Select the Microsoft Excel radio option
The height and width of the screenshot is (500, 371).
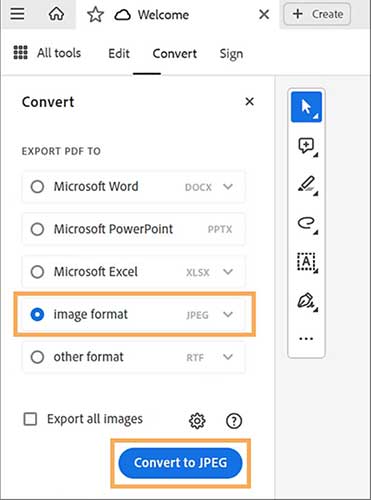click(x=37, y=272)
